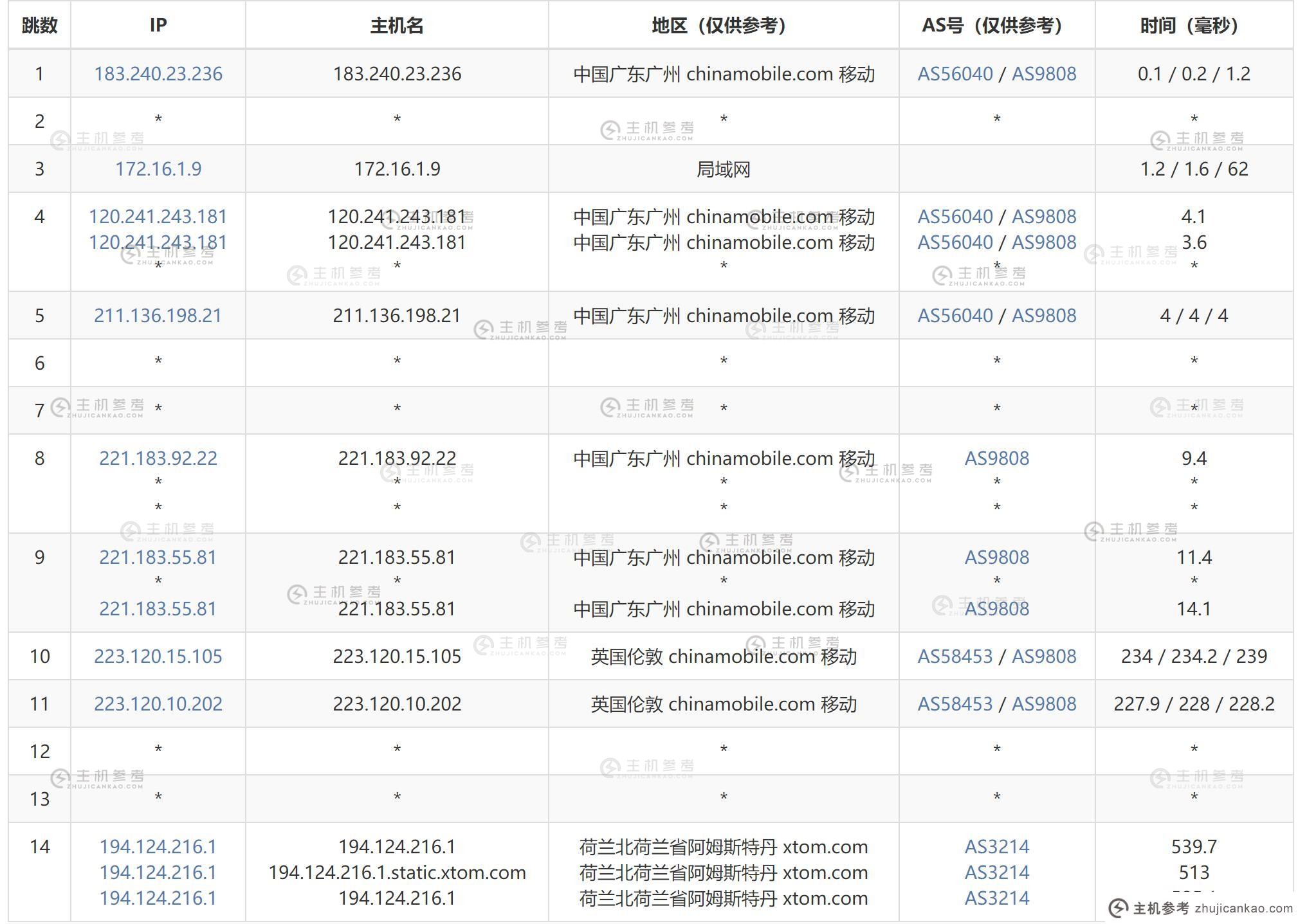Select time value 14.1
Image resolution: width=1298 pixels, height=924 pixels.
point(1194,609)
